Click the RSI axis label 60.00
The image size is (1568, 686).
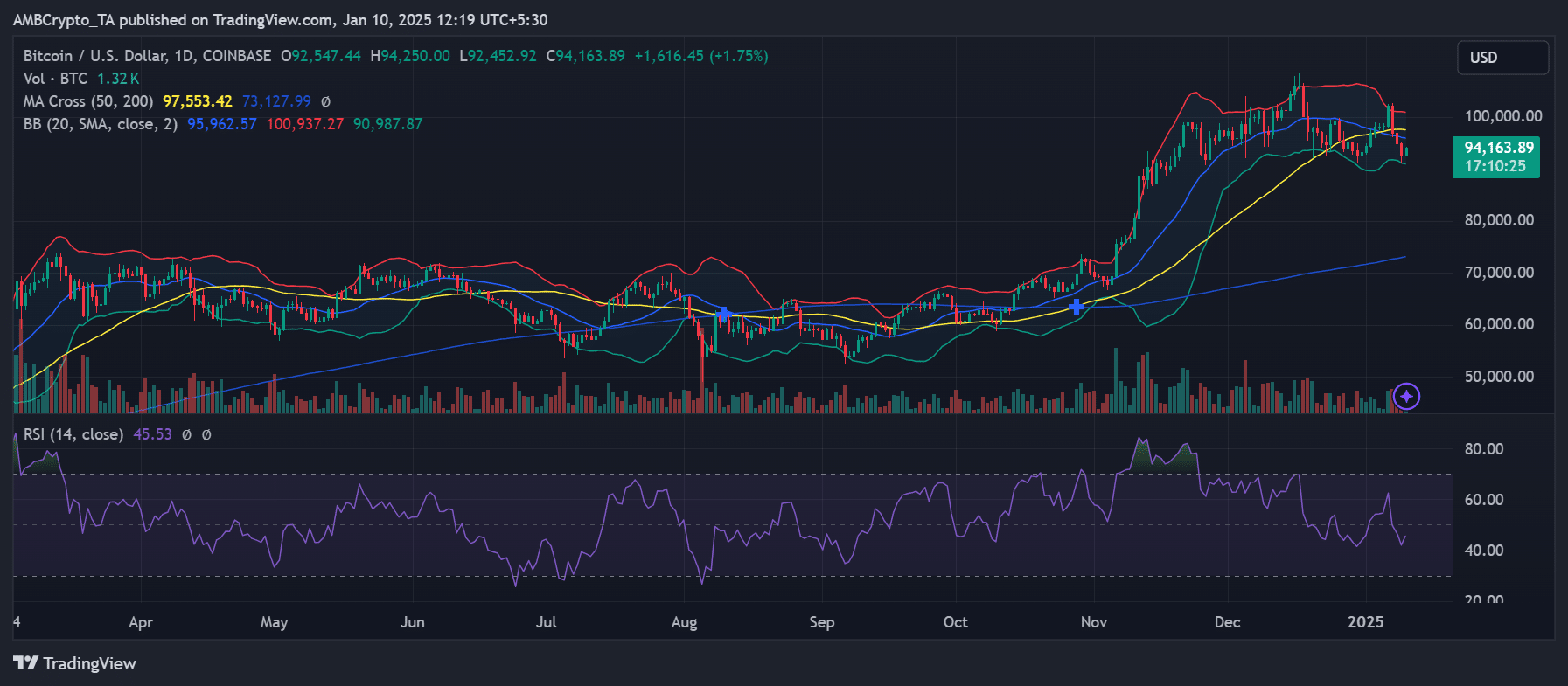click(1484, 500)
